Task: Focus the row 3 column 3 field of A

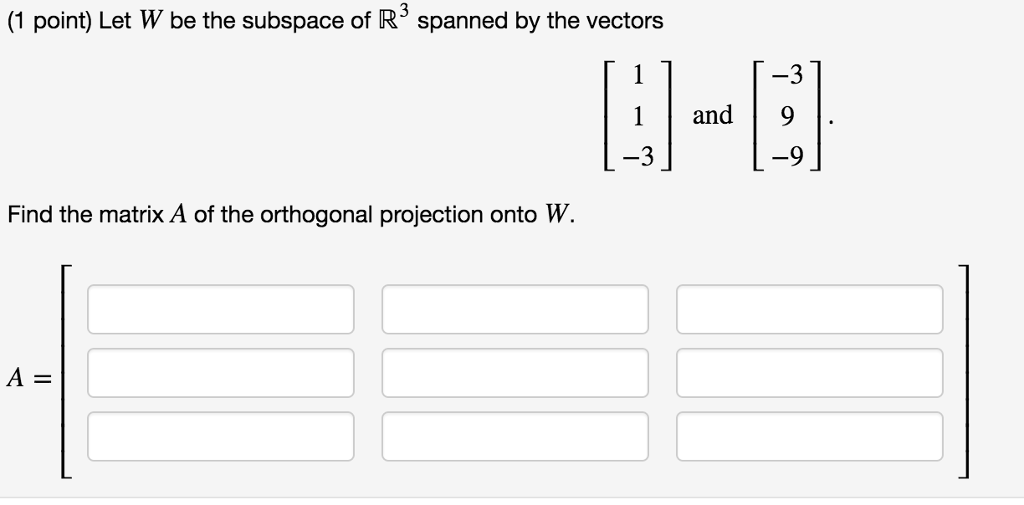Action: (x=810, y=436)
